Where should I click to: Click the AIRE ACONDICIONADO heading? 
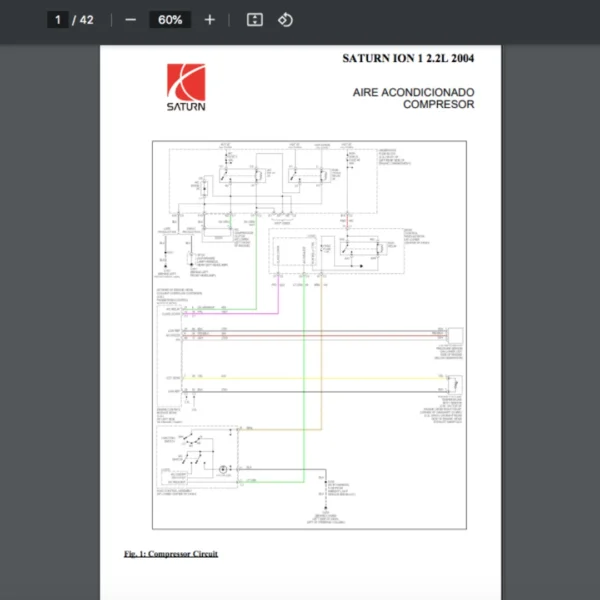[413, 92]
